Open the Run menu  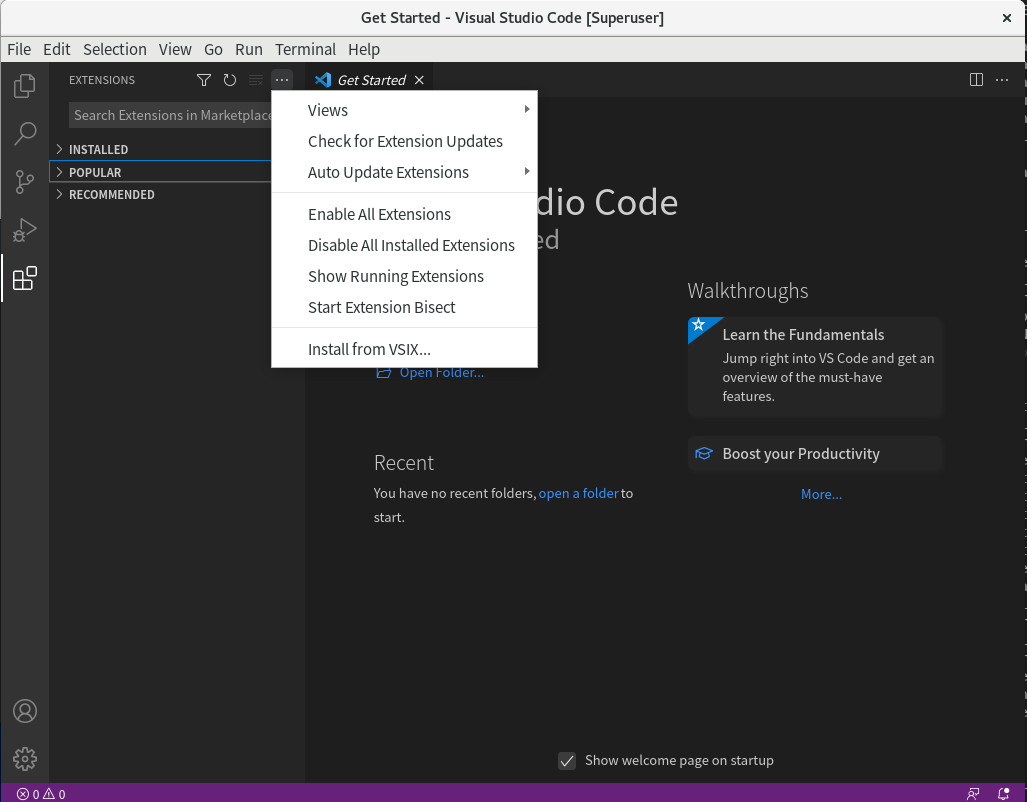pos(248,50)
